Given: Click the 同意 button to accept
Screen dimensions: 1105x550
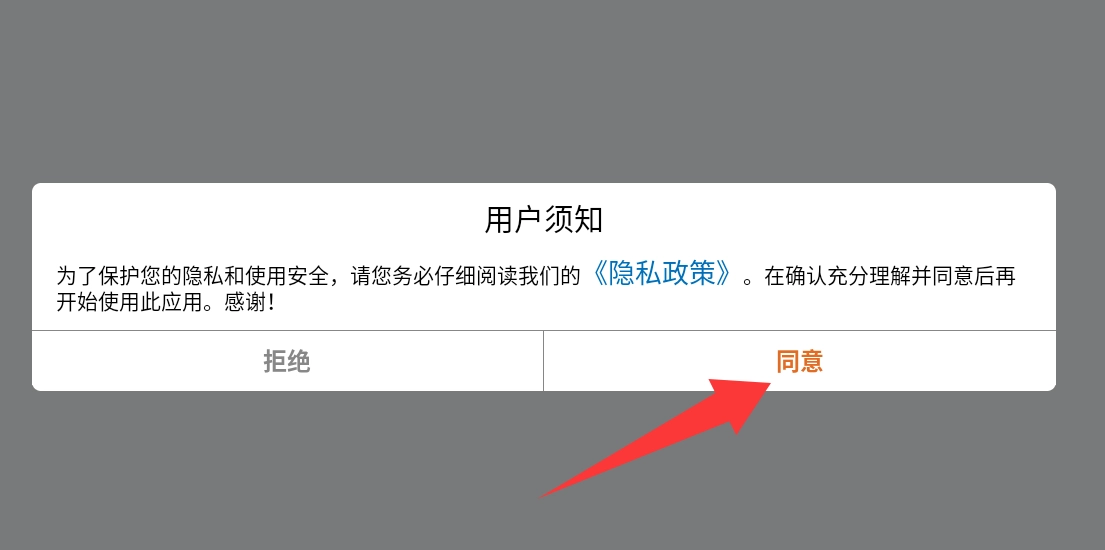Looking at the screenshot, I should [799, 362].
